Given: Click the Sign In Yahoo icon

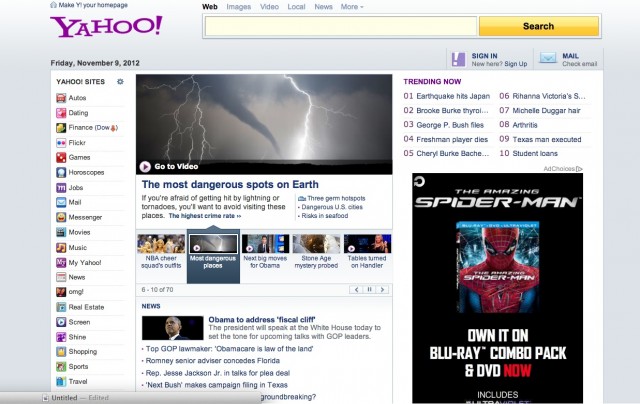Looking at the screenshot, I should tap(458, 60).
